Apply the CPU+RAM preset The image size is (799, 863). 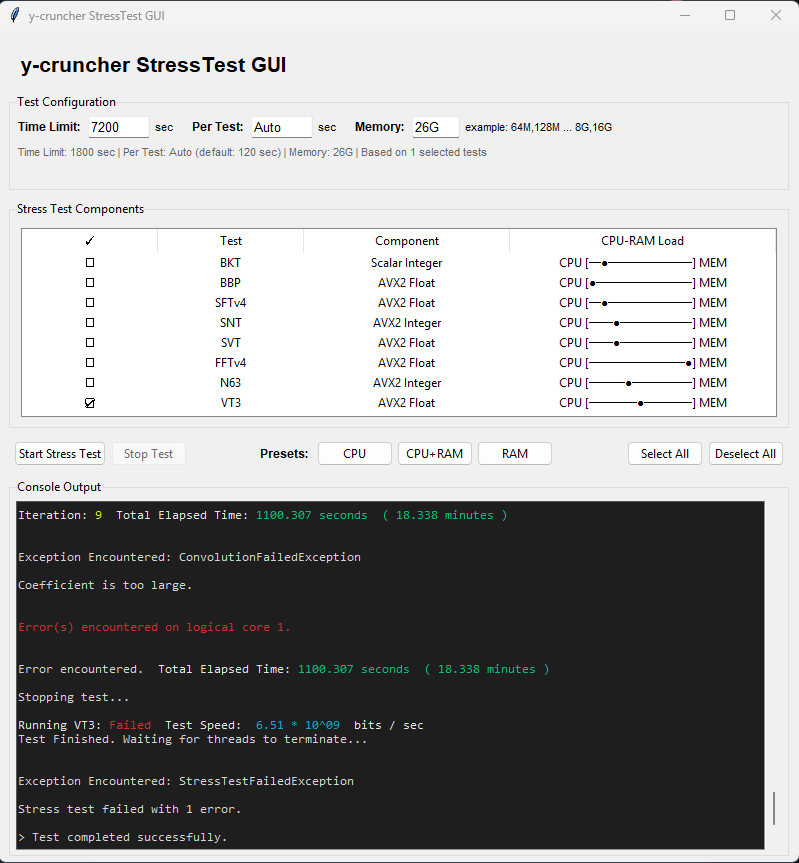(435, 454)
